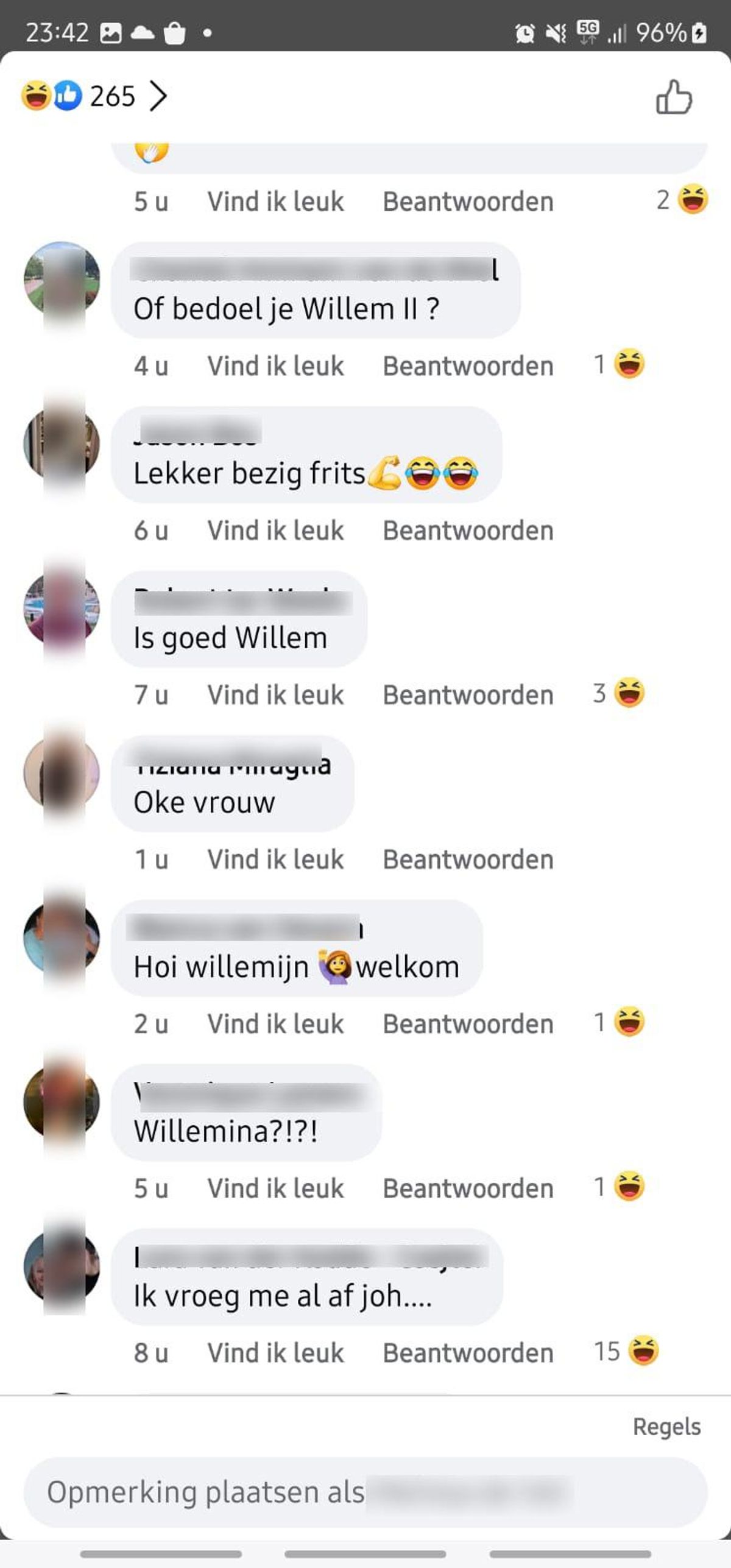The height and width of the screenshot is (1568, 731).
Task: Focus the 'Opmerking plaatsen als' comment field
Action: pos(365,1492)
